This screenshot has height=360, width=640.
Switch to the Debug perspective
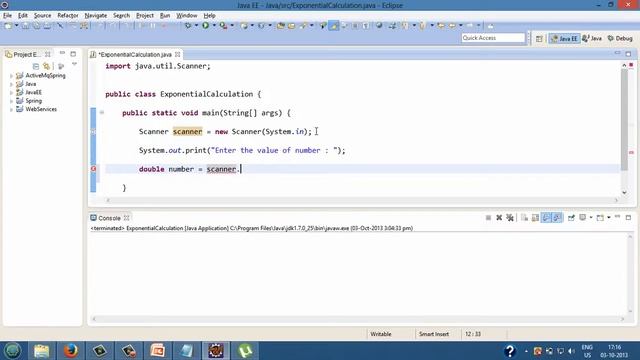click(620, 38)
